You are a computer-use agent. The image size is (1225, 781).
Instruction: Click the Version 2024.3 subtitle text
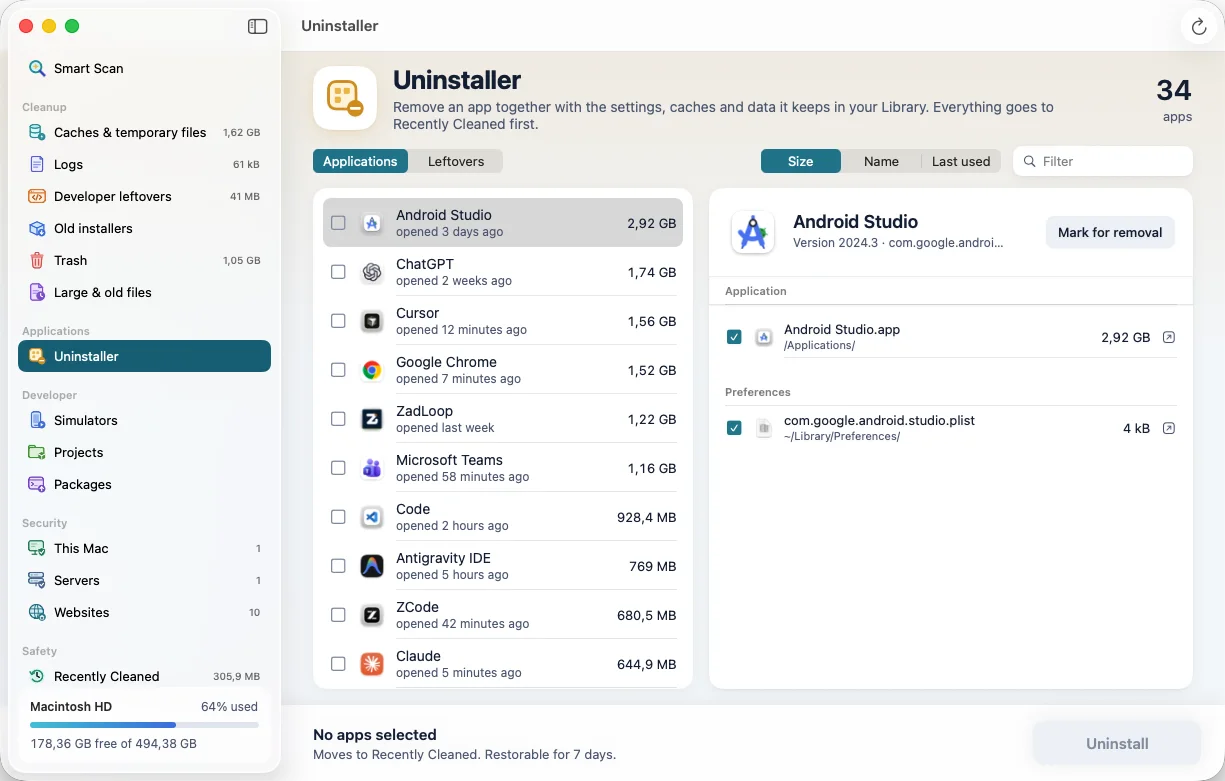pyautogui.click(x=898, y=243)
